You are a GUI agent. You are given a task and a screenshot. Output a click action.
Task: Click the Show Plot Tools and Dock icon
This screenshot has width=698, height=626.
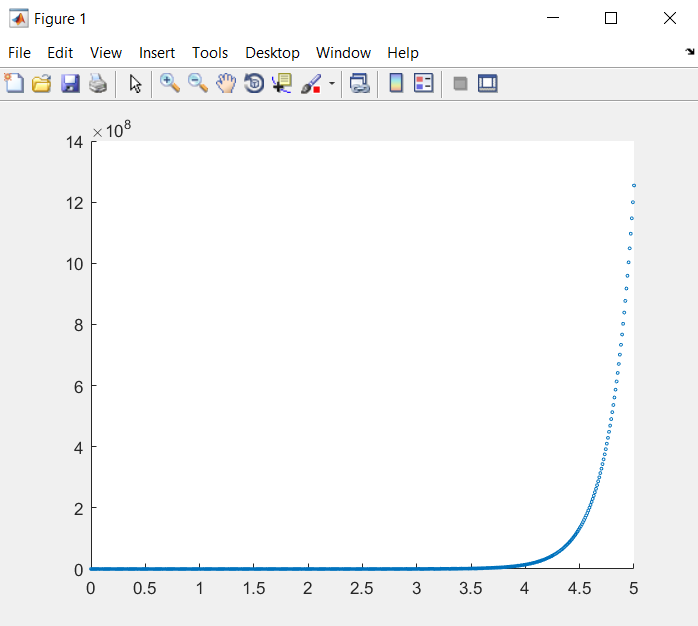click(487, 83)
